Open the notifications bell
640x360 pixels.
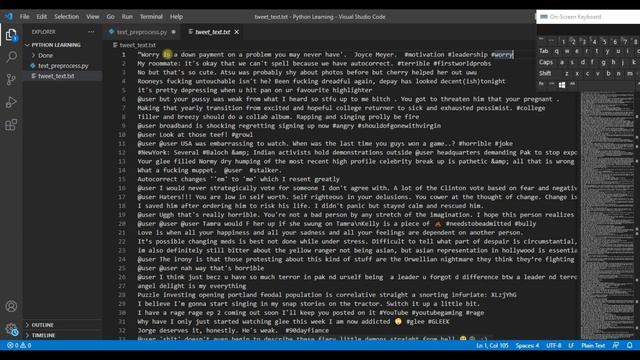pyautogui.click(x=629, y=345)
